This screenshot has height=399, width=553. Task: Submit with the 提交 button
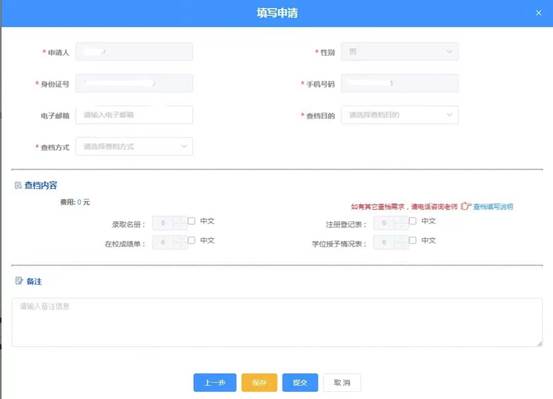coord(300,382)
